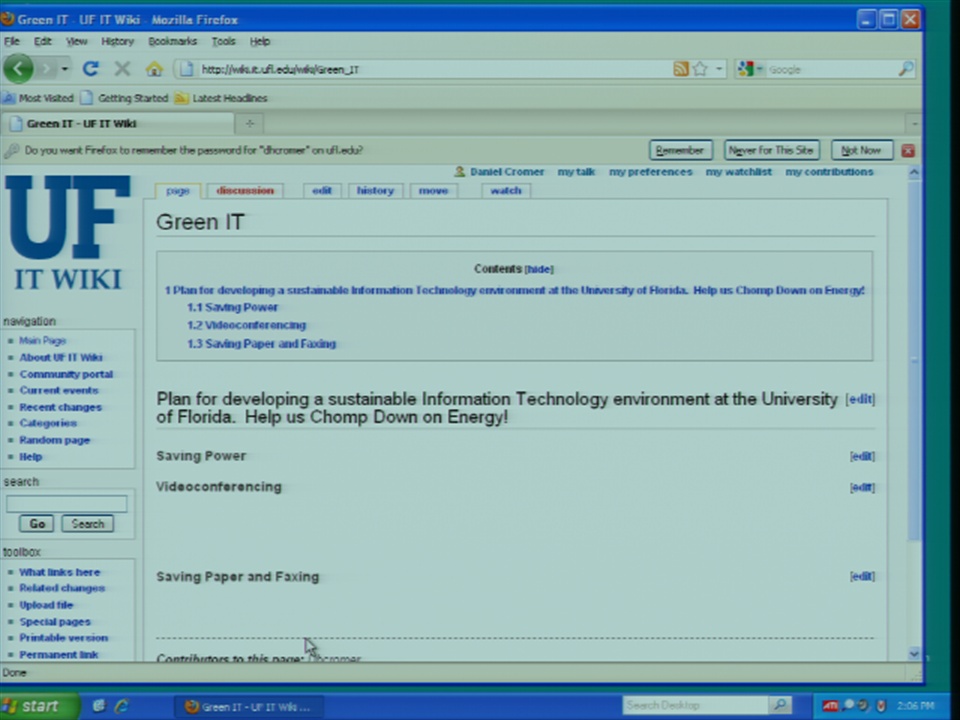This screenshot has height=720, width=960.
Task: Open a new tab with the plus button
Action: coord(250,124)
